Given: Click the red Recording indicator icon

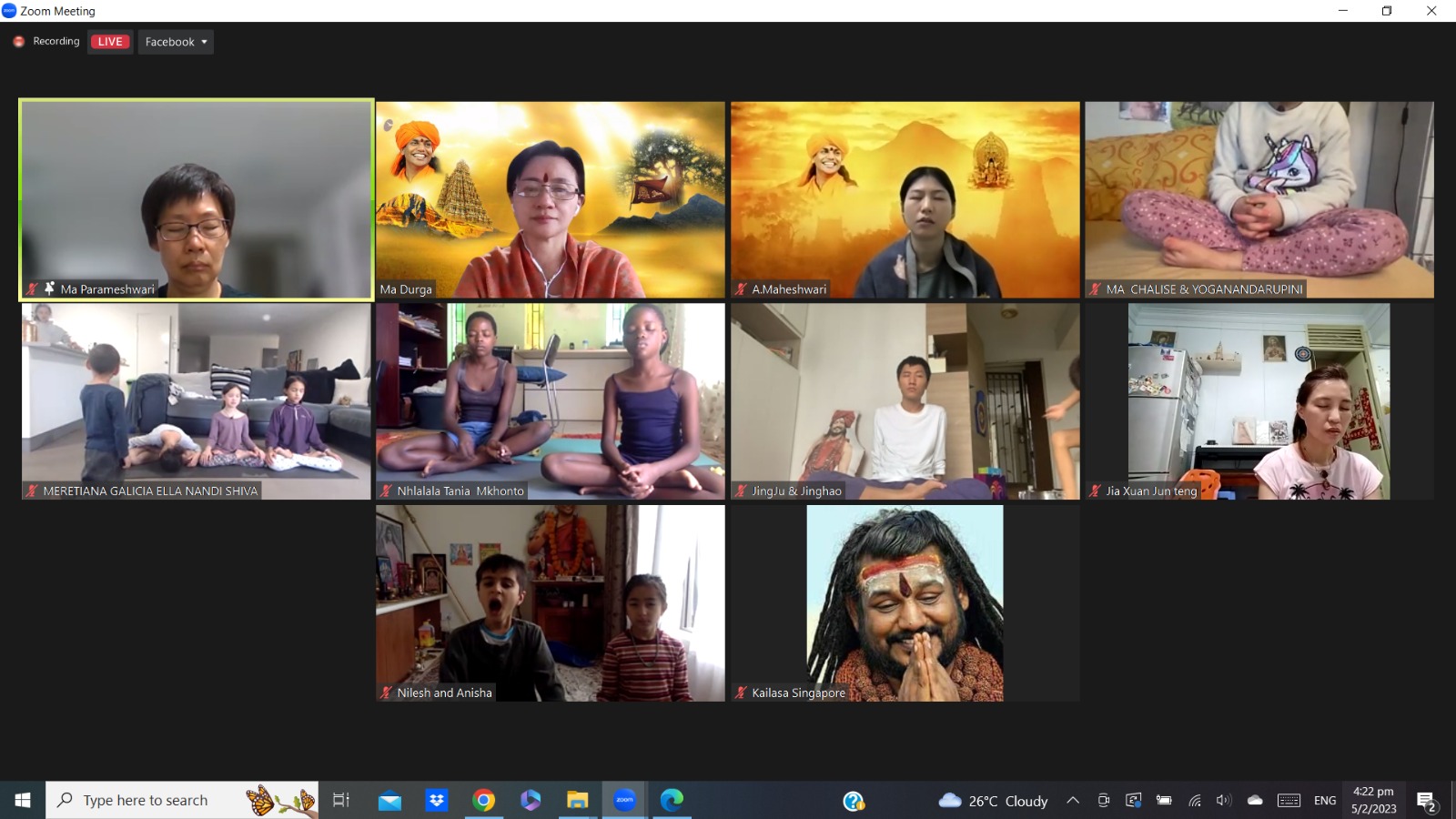Looking at the screenshot, I should coord(18,42).
